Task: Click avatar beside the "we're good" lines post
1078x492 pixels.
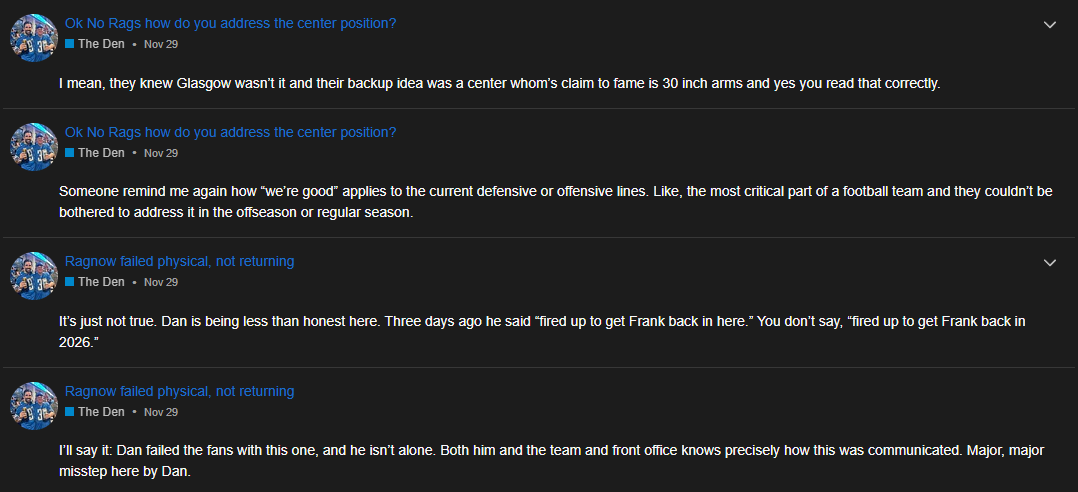Action: tap(33, 147)
